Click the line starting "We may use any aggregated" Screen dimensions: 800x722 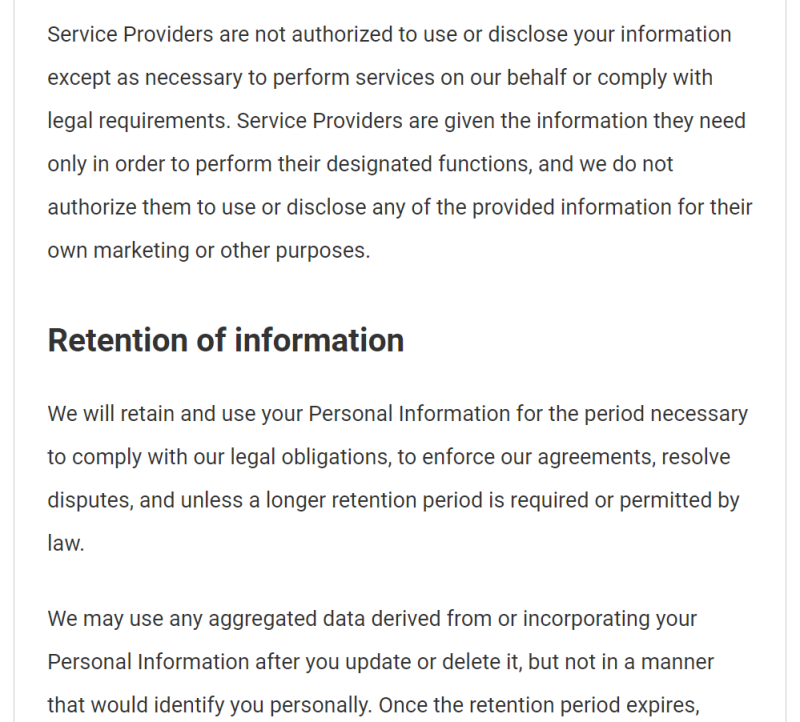[x=373, y=619]
